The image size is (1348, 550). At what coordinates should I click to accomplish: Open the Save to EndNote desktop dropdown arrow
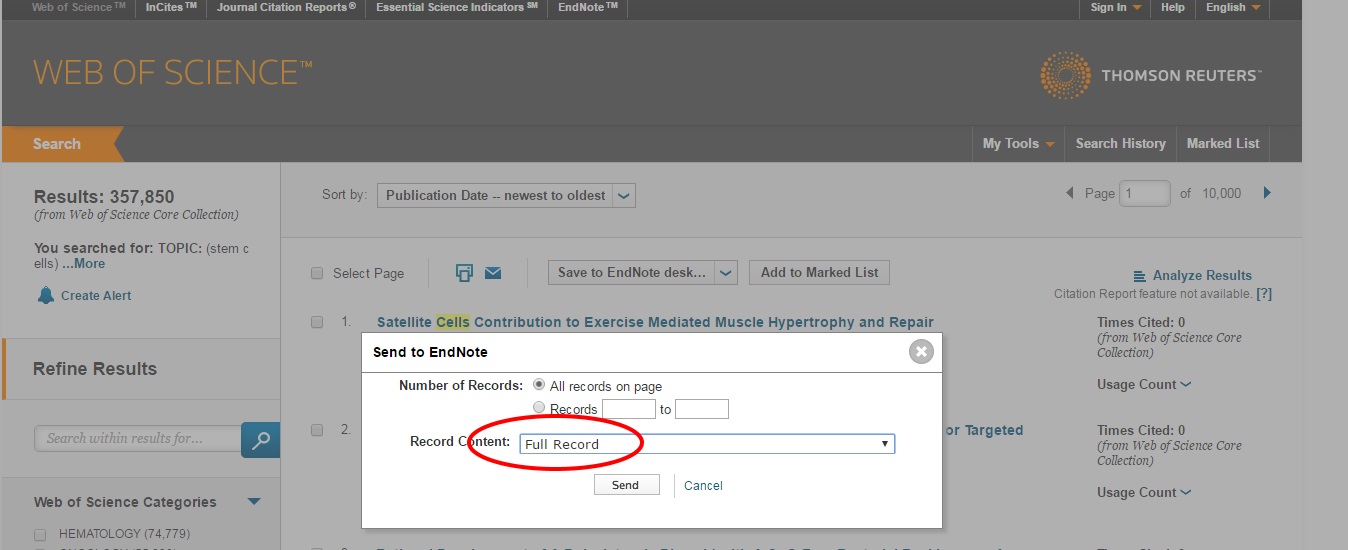tap(727, 272)
